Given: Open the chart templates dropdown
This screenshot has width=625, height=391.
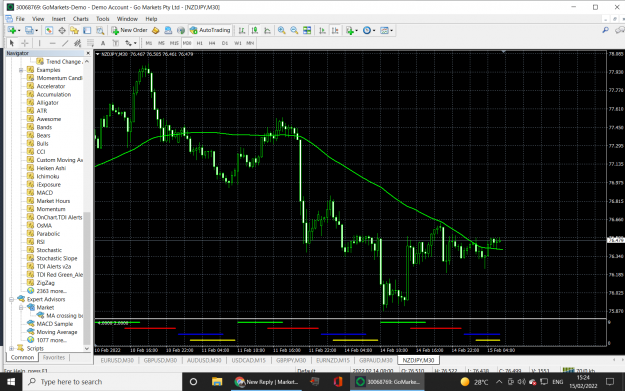Looking at the screenshot, I should pos(391,30).
